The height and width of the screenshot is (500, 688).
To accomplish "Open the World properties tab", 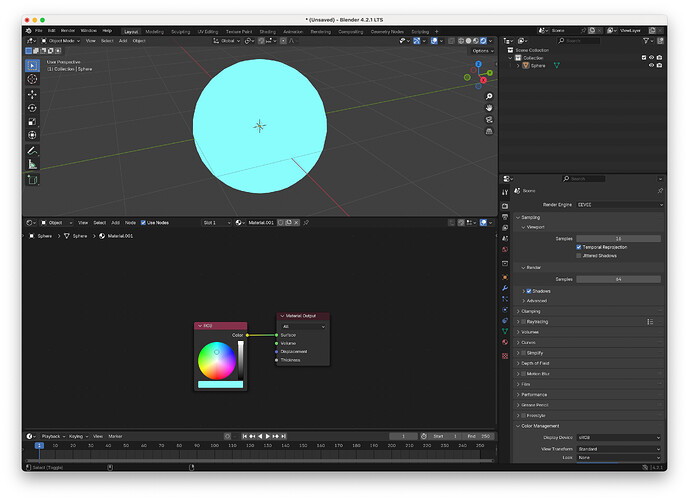I will point(505,249).
